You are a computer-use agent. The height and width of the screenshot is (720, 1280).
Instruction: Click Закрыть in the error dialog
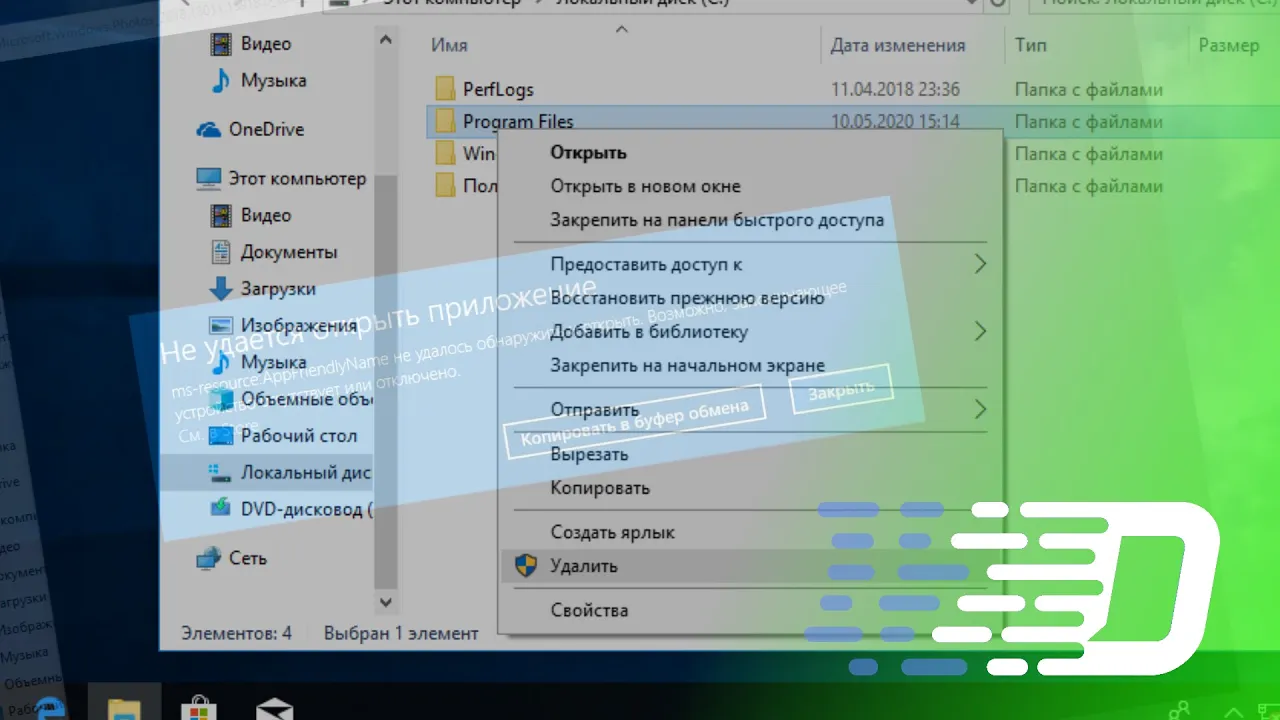[x=841, y=390]
